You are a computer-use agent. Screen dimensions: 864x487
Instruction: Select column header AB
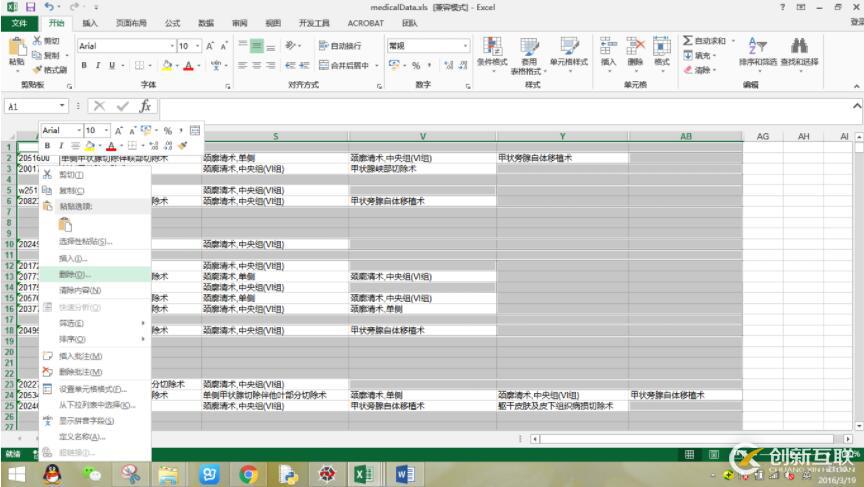(685, 136)
